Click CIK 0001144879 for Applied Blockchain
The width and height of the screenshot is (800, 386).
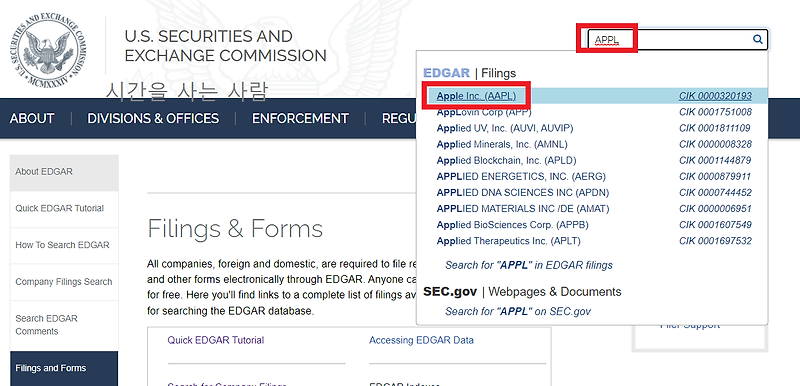[715, 161]
